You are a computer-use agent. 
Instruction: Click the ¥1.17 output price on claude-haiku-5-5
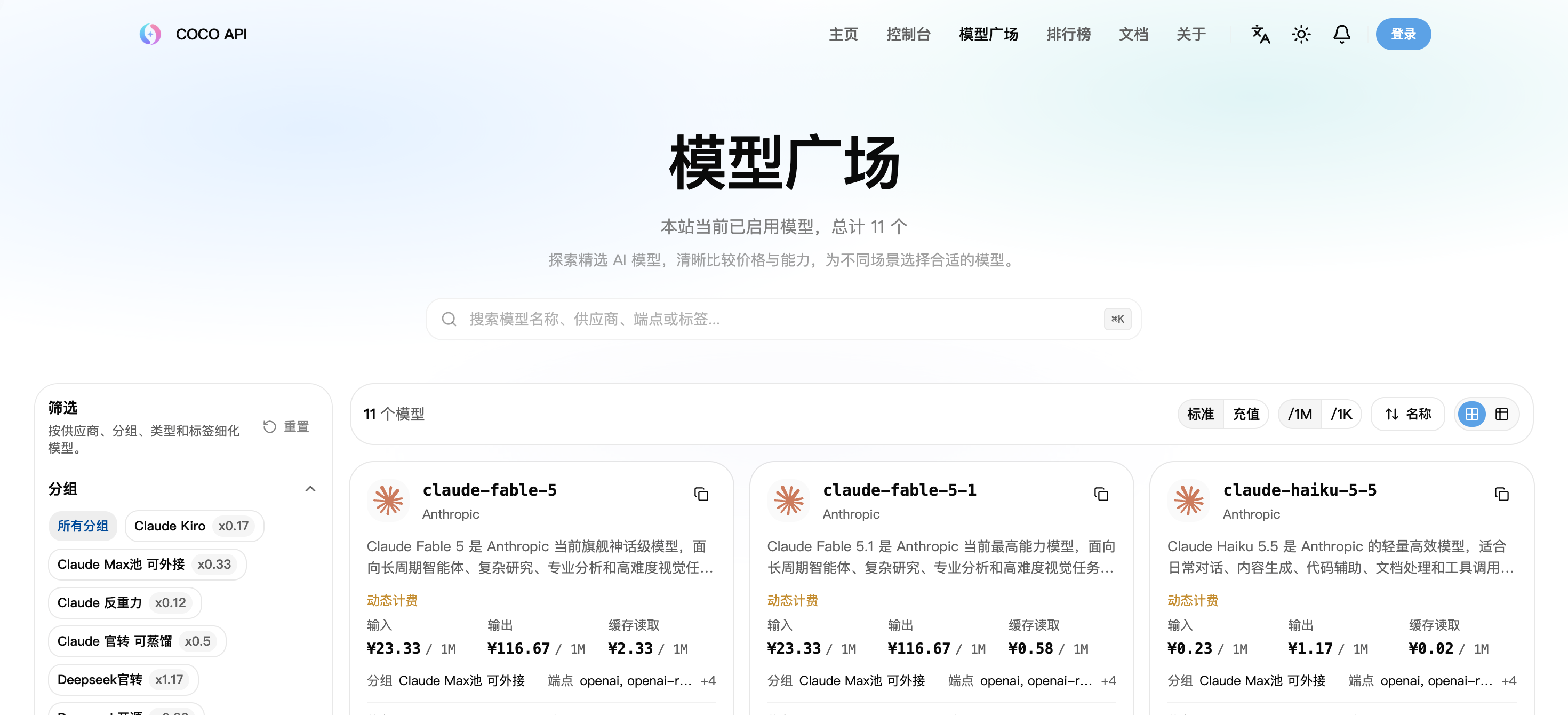point(1310,649)
